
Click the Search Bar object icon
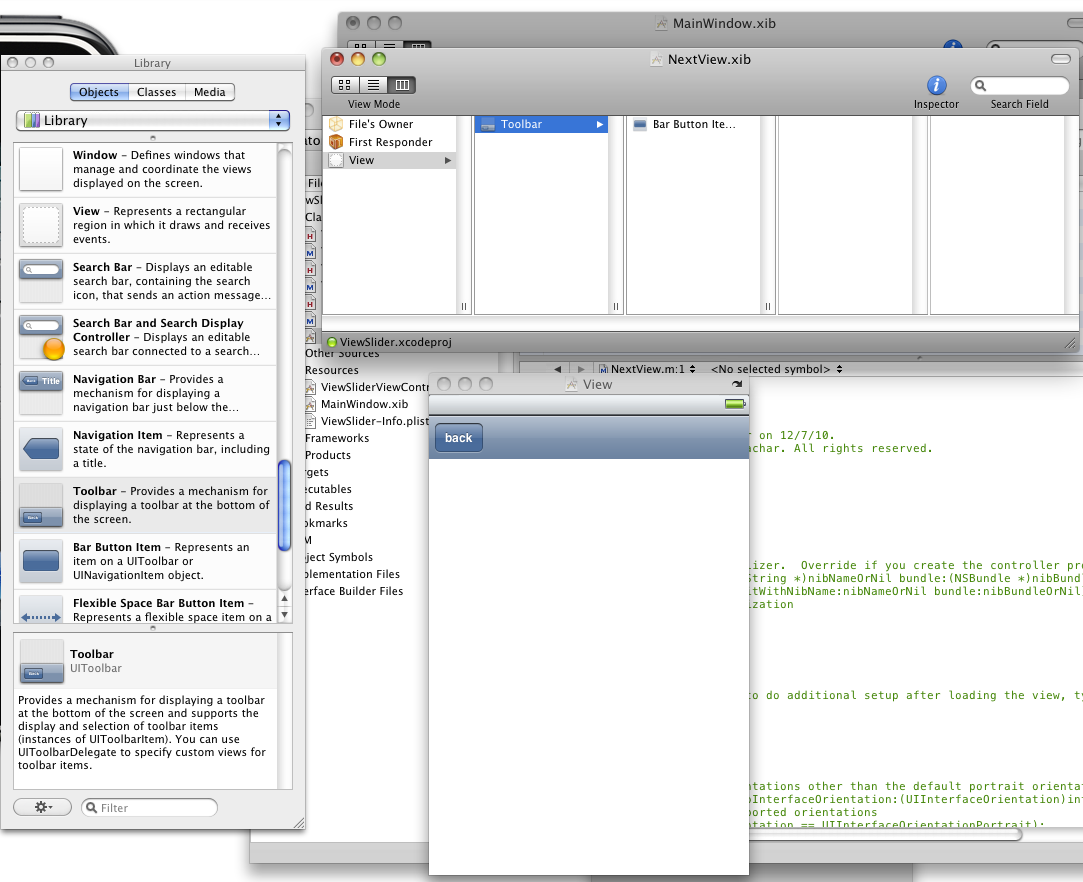pyautogui.click(x=41, y=280)
